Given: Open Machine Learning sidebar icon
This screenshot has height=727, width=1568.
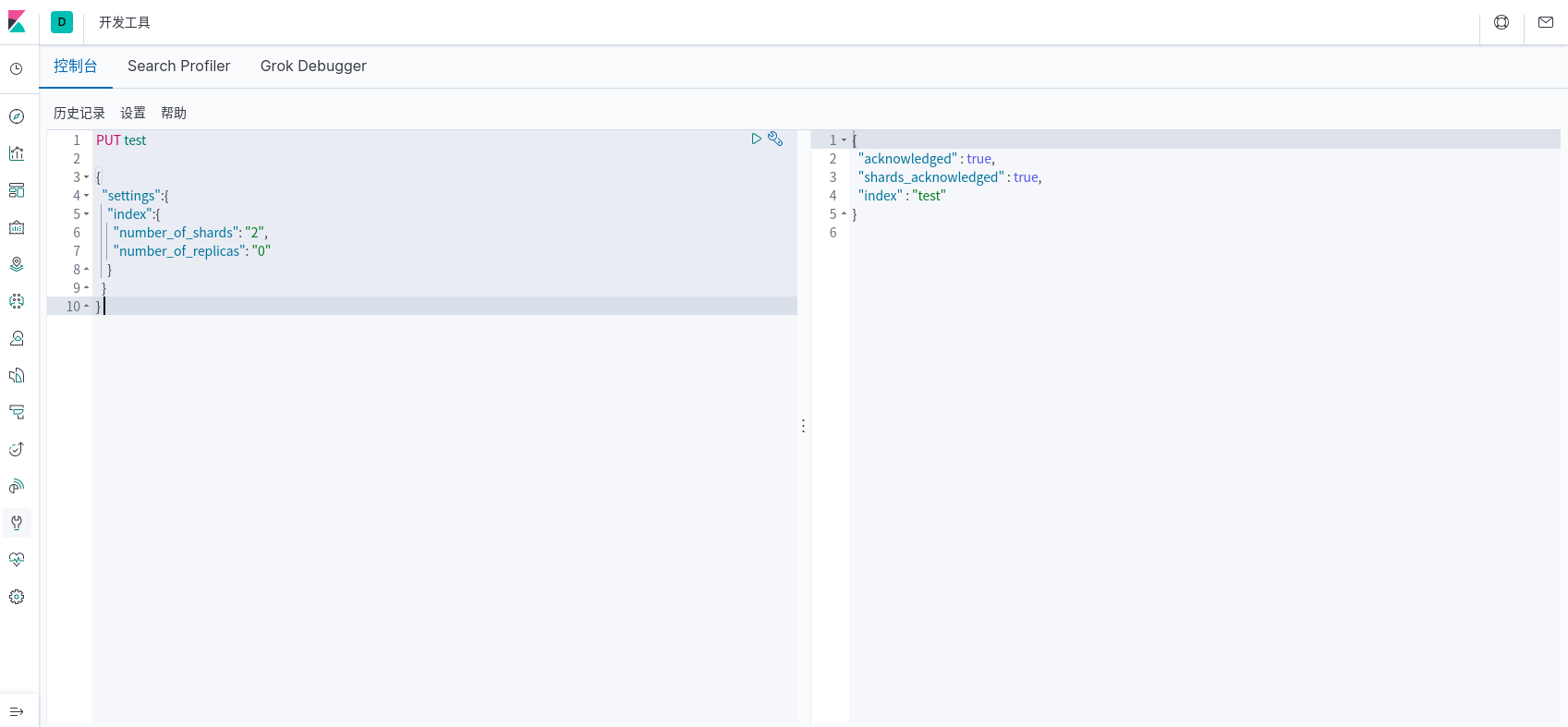Looking at the screenshot, I should coord(17,301).
